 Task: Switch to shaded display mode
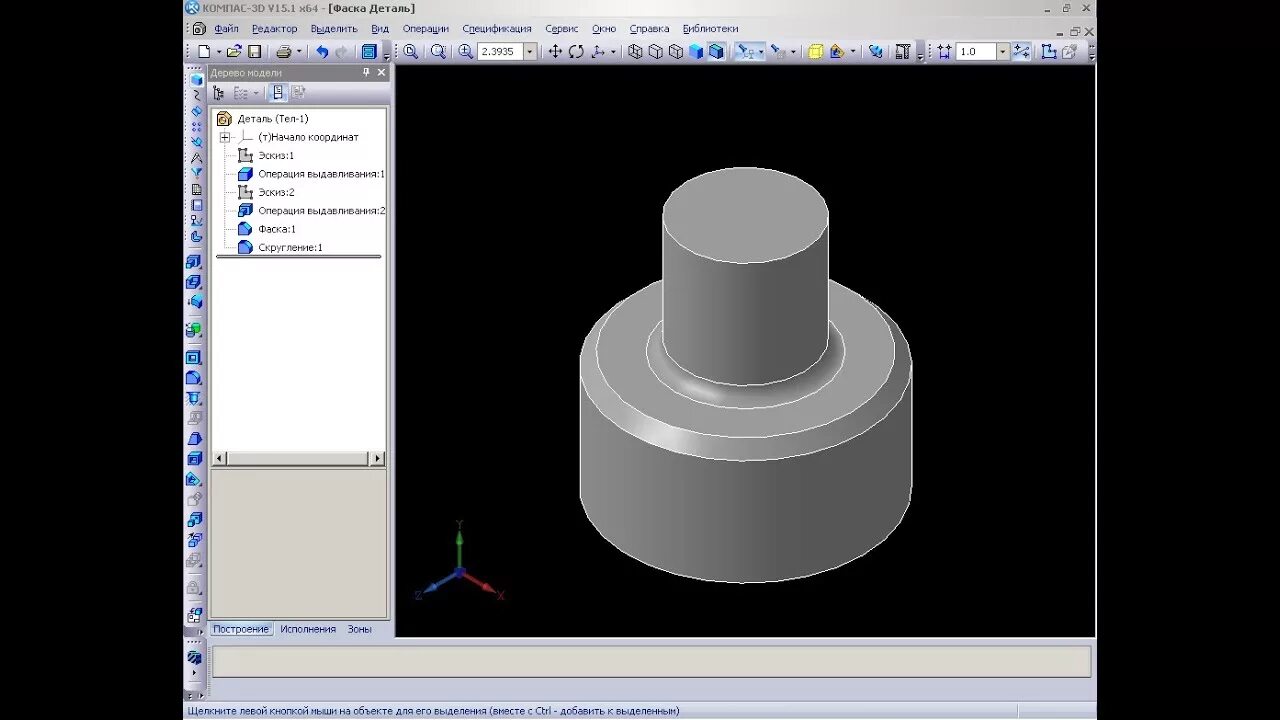pos(696,51)
